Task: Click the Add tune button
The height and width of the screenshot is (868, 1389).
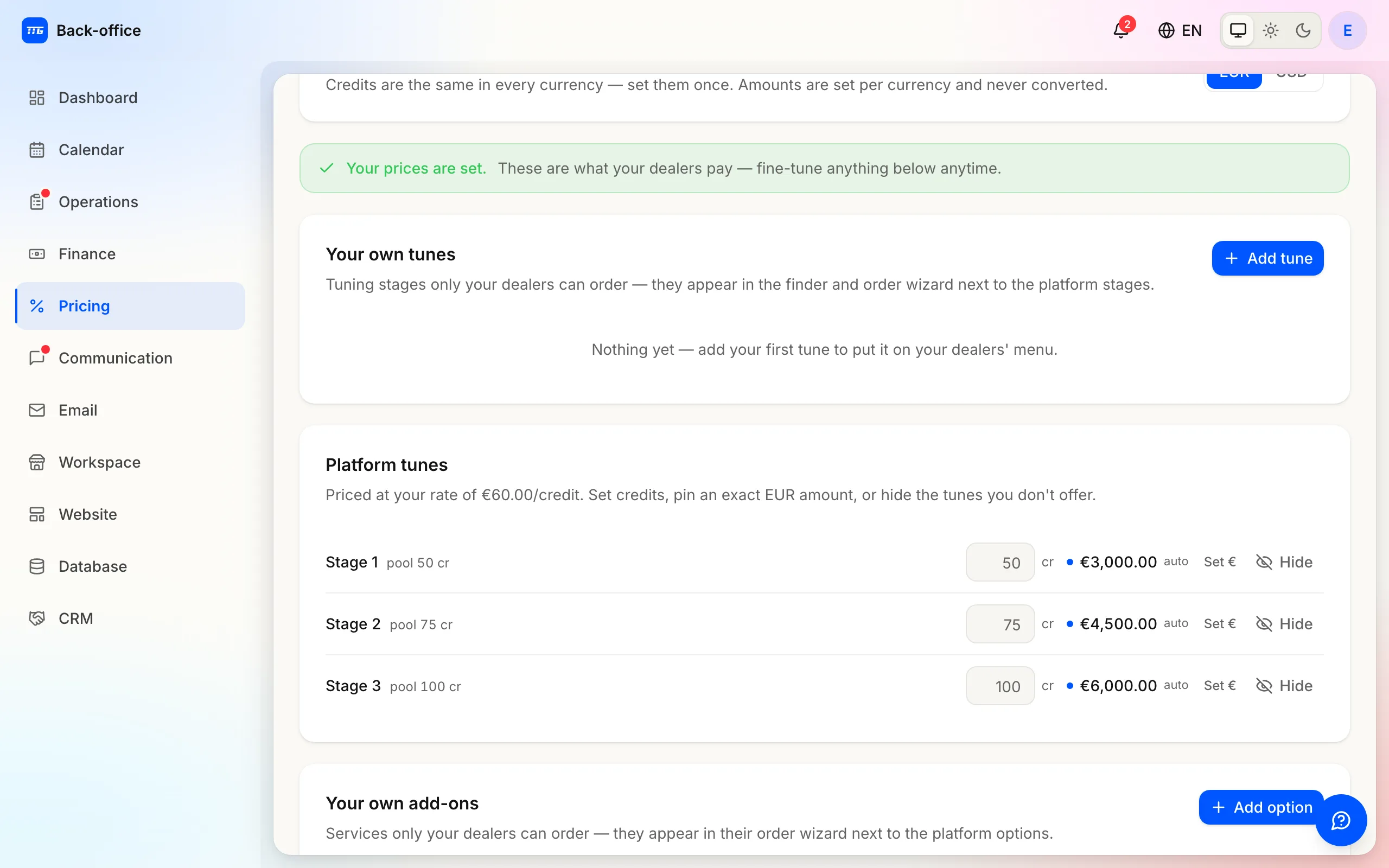Action: pyautogui.click(x=1267, y=258)
